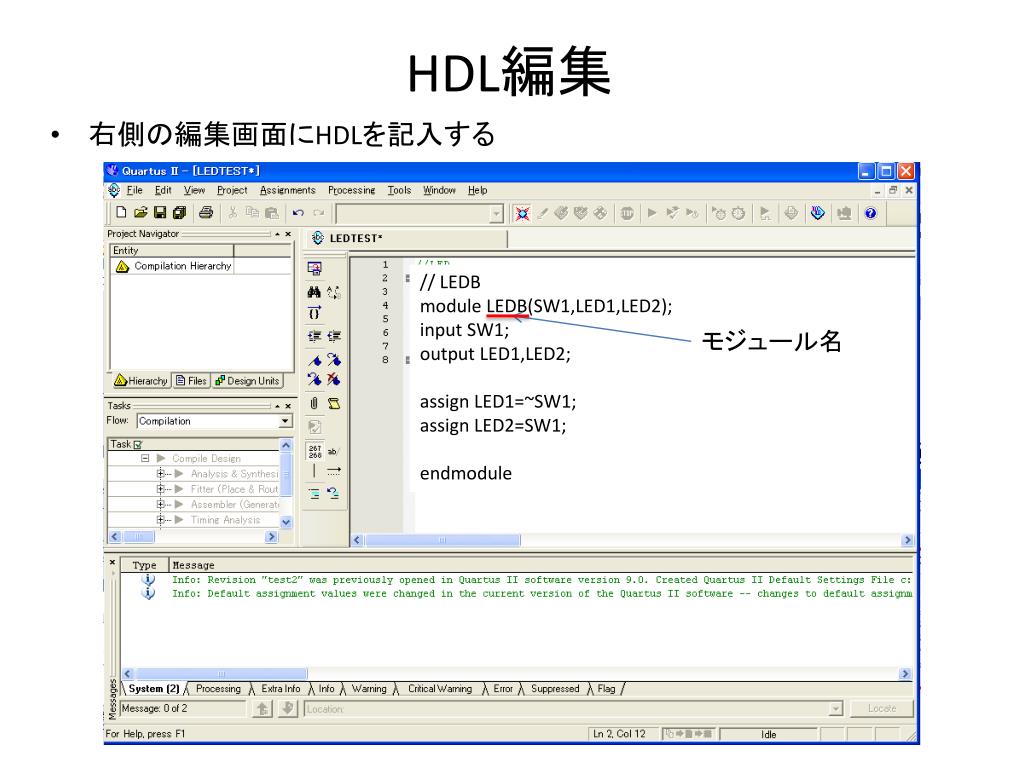Expand the Analysis & Synthesis task
The height and width of the screenshot is (768, 1024).
coord(160,473)
